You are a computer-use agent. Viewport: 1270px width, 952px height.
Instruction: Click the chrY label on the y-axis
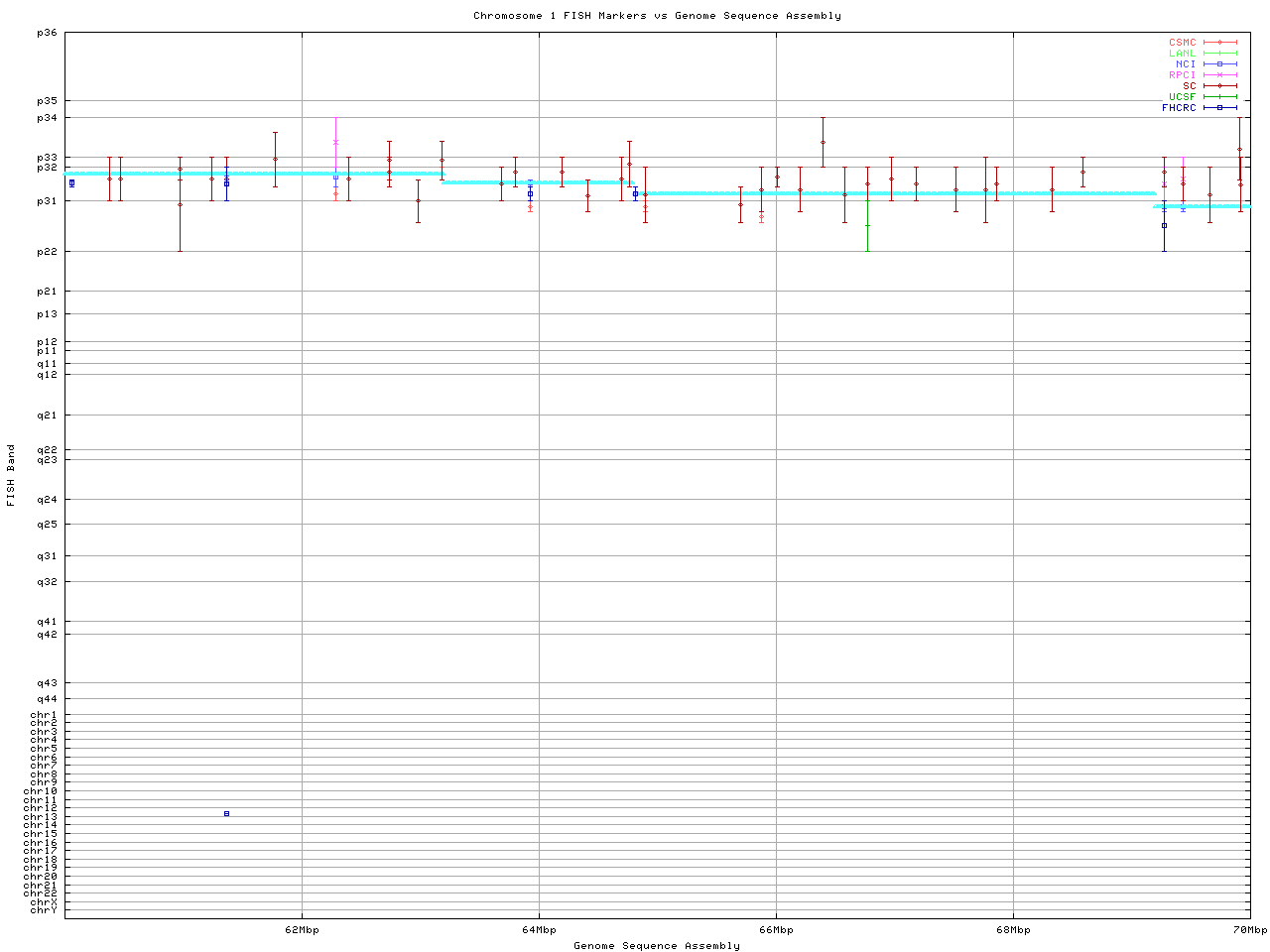point(44,910)
